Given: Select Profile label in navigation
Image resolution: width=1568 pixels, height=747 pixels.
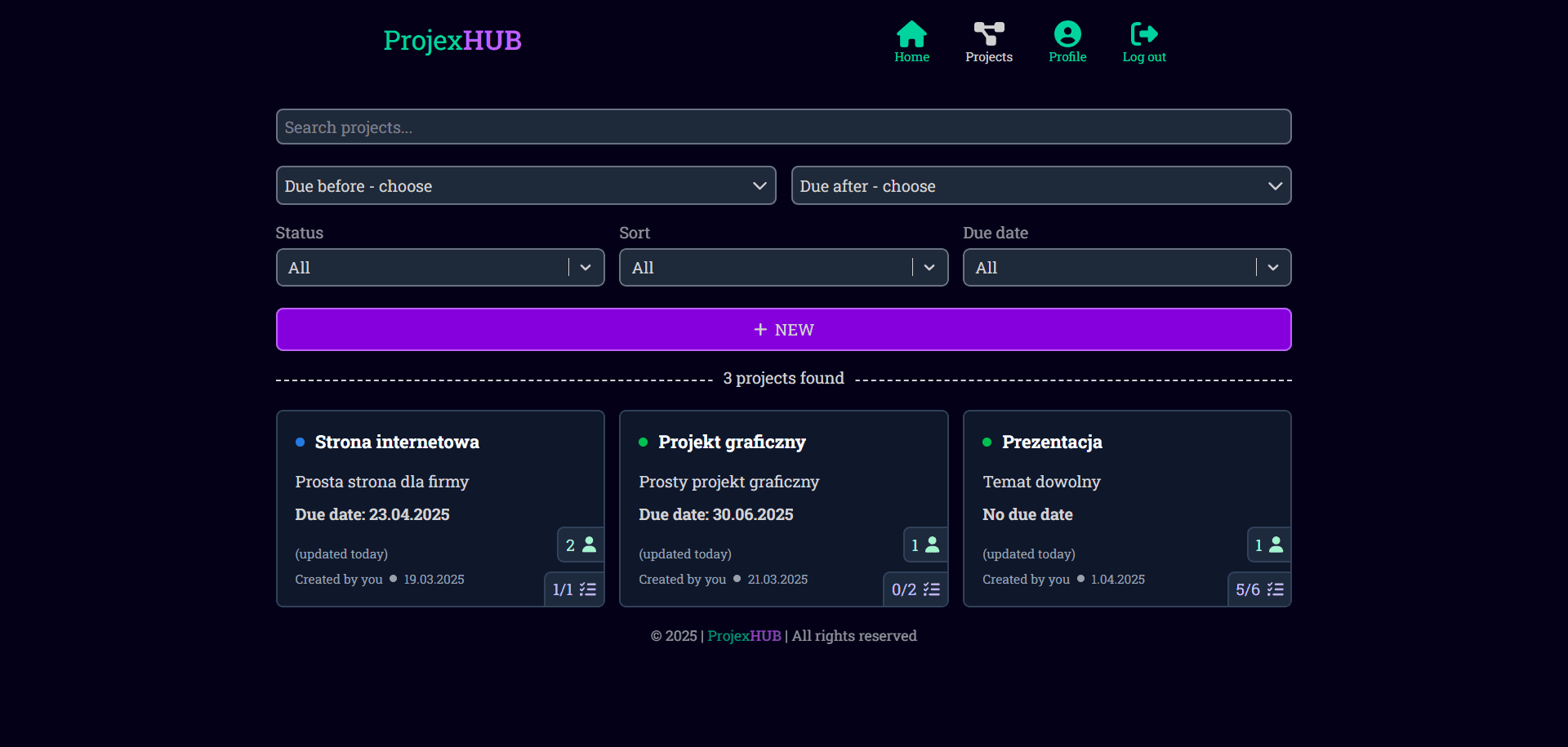Looking at the screenshot, I should [1067, 57].
